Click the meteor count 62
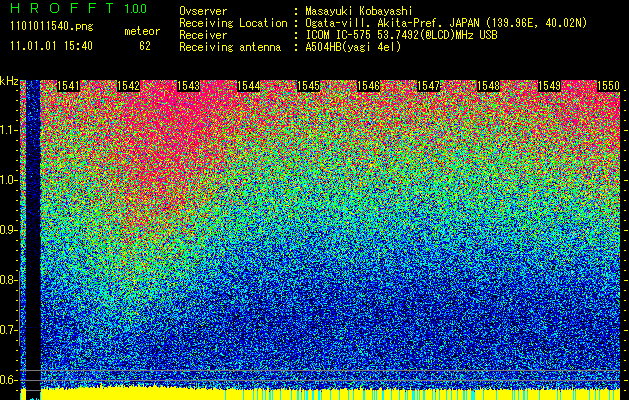 (145, 46)
